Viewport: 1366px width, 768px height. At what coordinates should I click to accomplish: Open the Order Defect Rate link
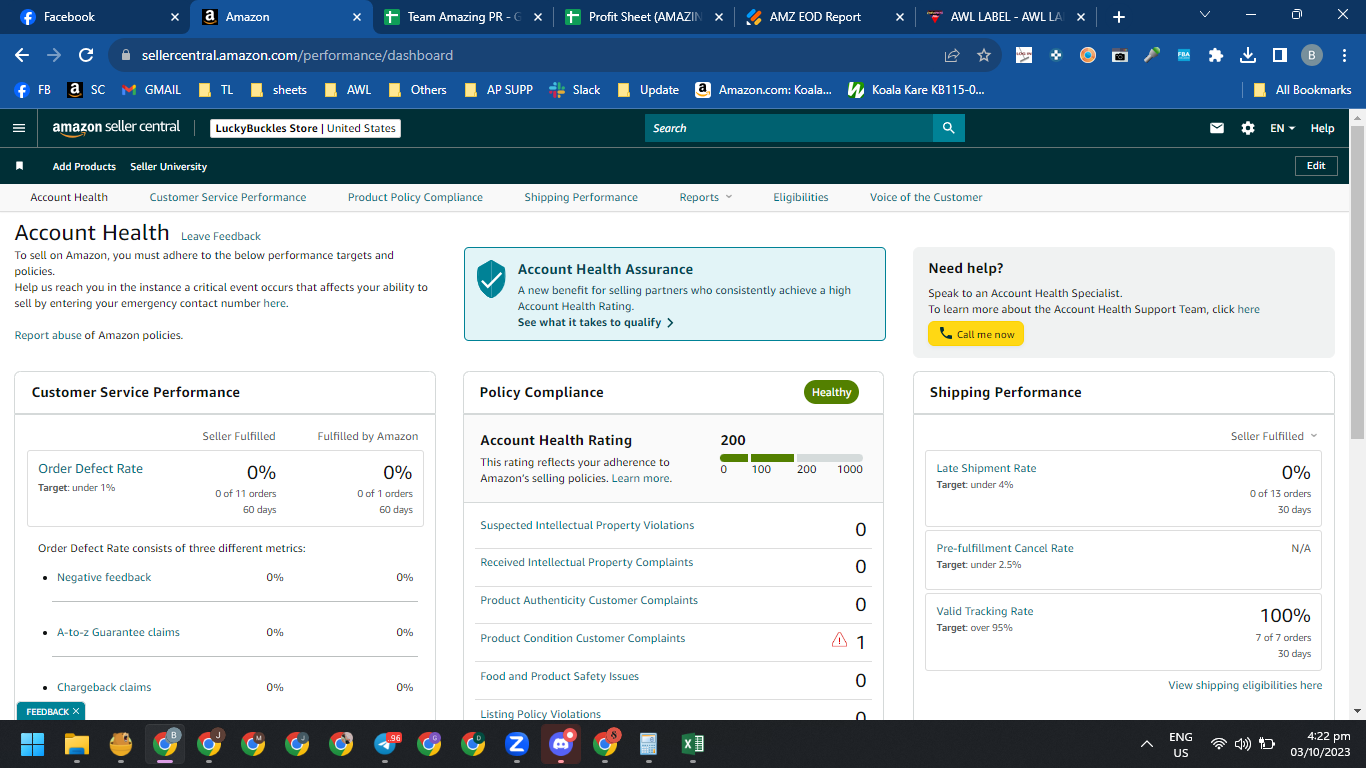click(90, 469)
